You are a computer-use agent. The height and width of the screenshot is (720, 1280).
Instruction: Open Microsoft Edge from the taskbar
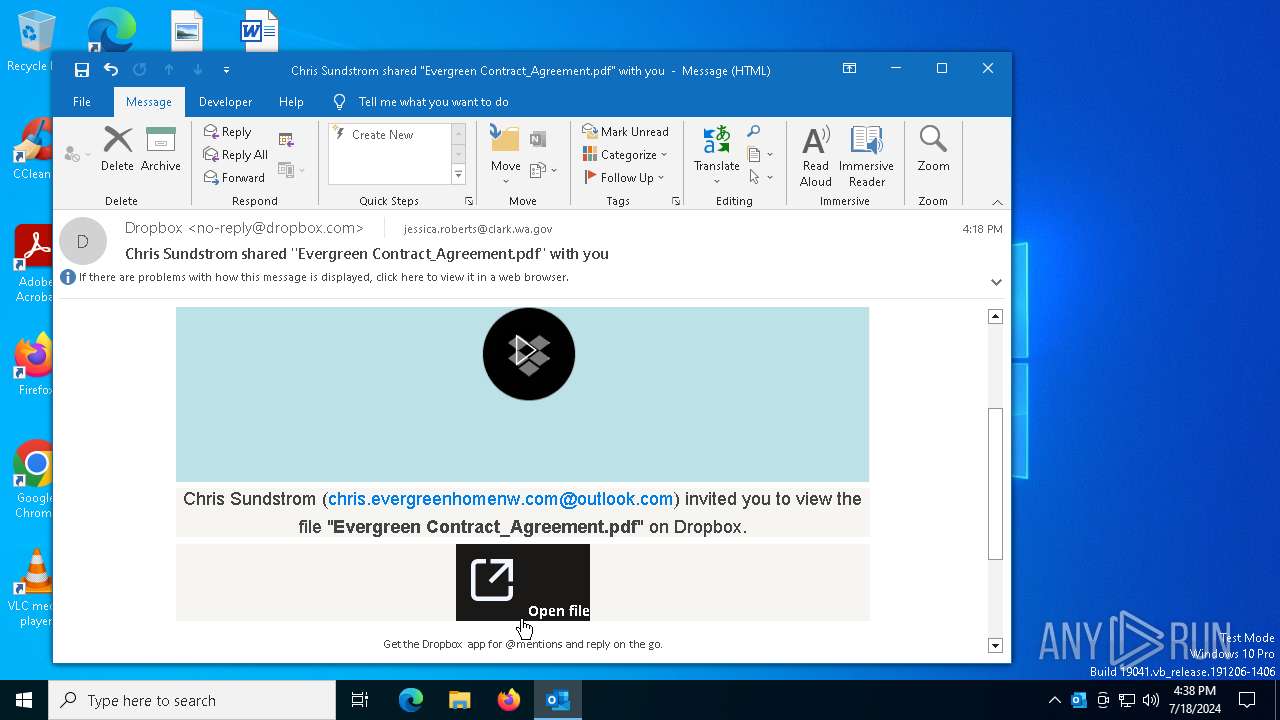pyautogui.click(x=411, y=700)
